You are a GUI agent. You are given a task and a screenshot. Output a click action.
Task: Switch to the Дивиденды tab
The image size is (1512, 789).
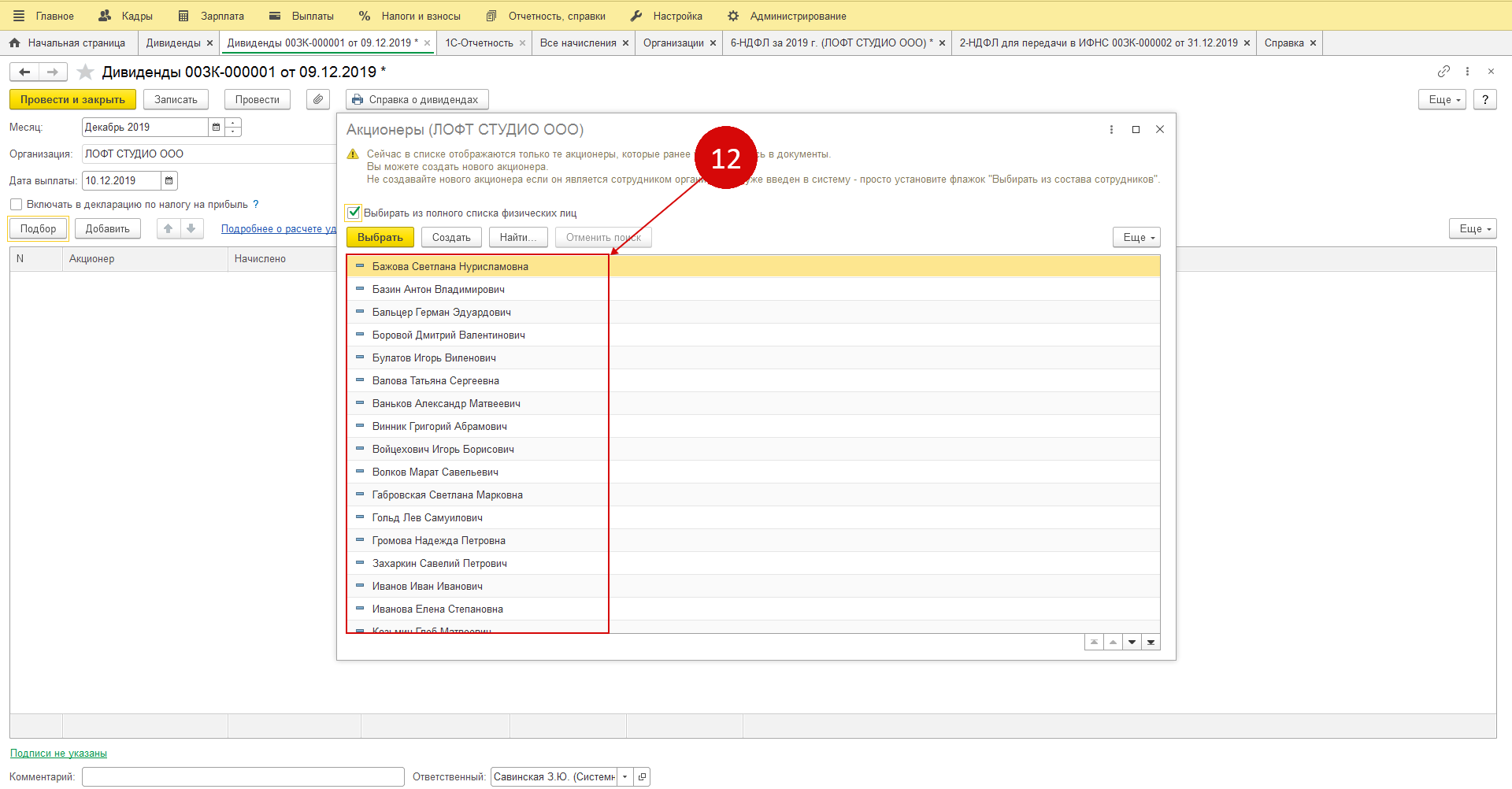point(173,43)
